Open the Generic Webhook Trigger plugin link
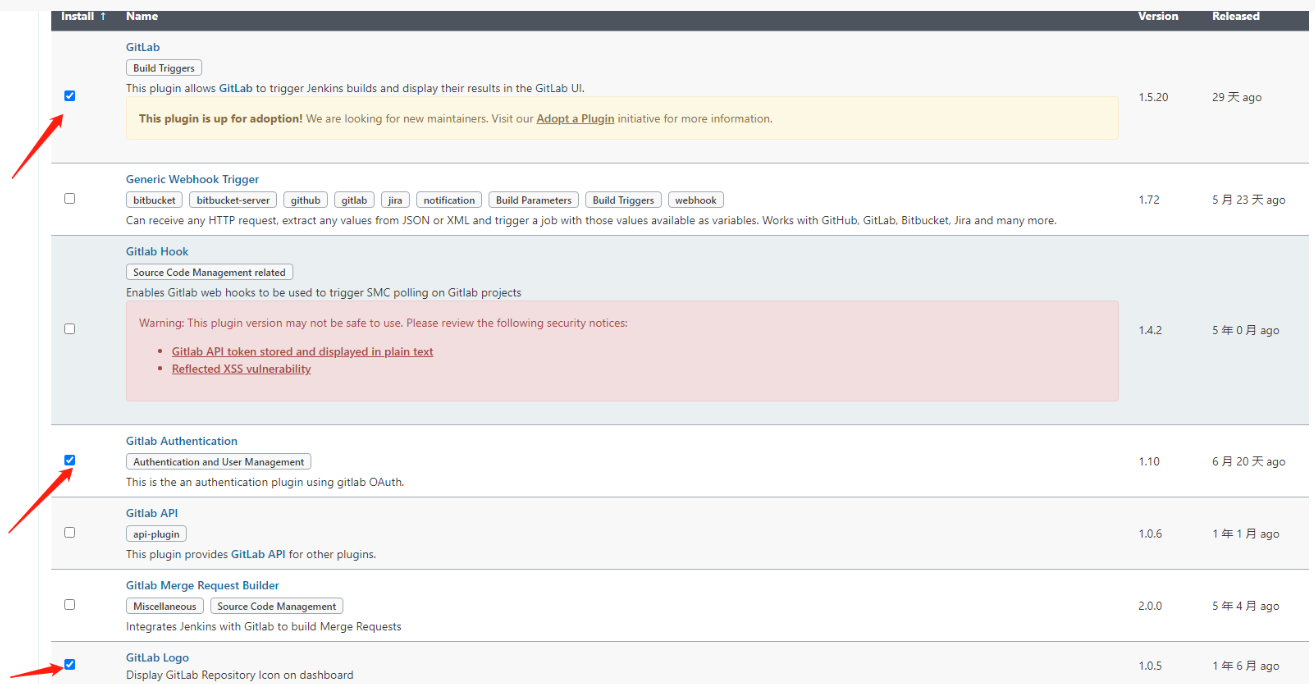 coord(192,179)
